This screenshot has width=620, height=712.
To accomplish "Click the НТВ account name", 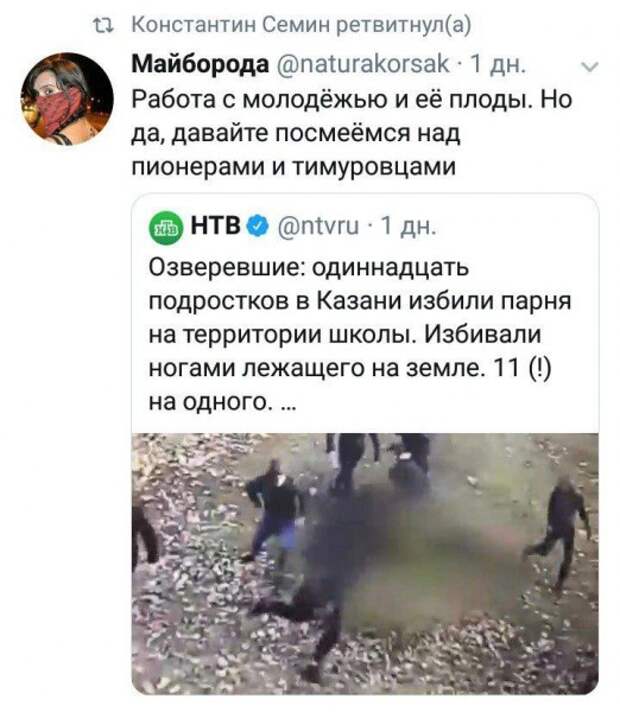I will coord(216,225).
